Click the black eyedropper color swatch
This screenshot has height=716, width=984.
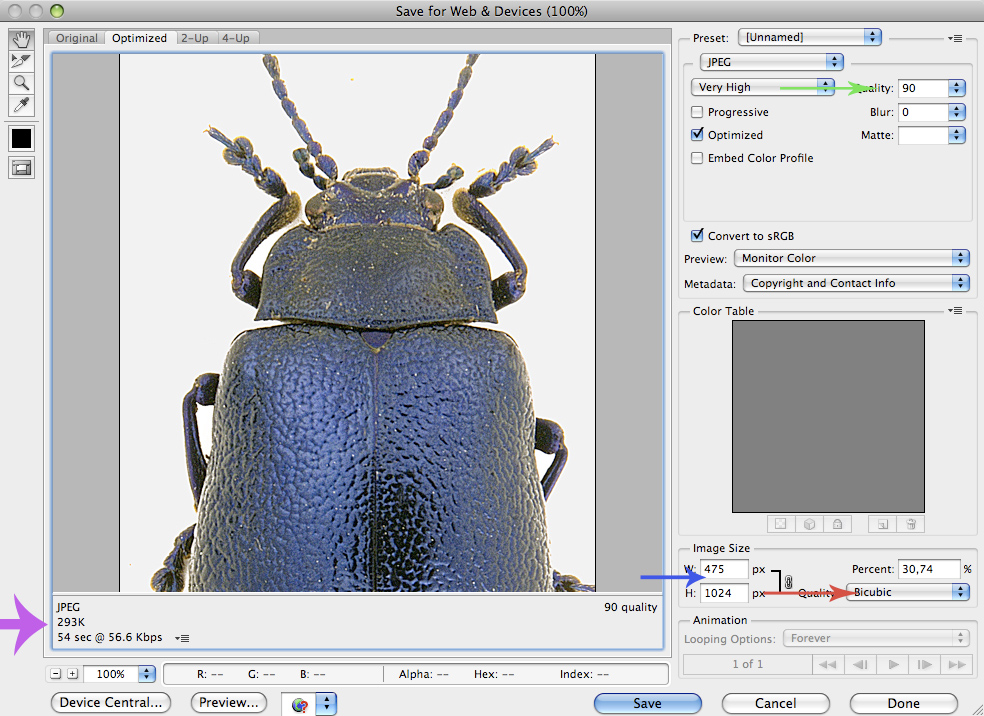tap(21, 138)
